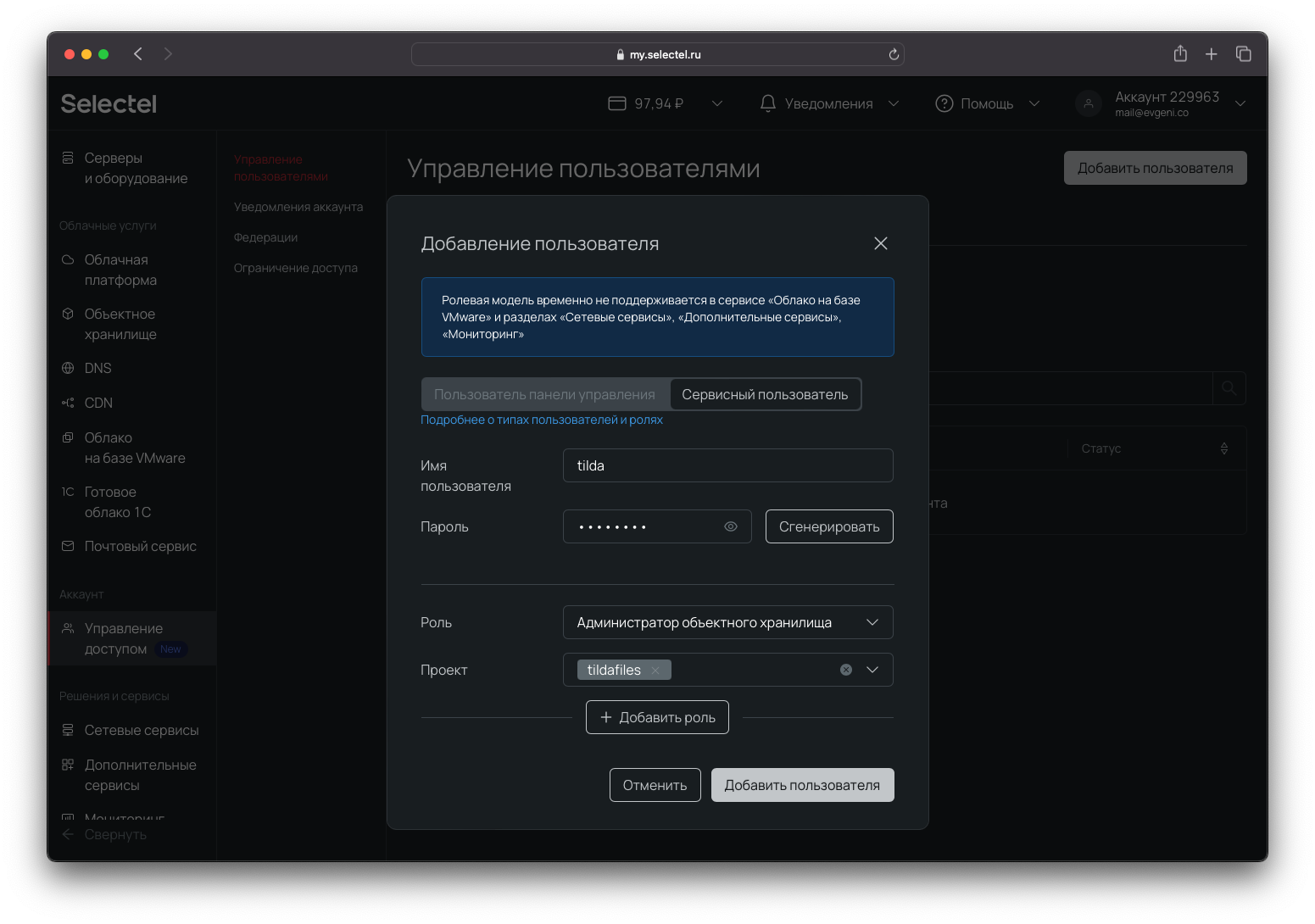Sort by Статус column arrows
This screenshot has width=1315, height=924.
(x=1224, y=448)
